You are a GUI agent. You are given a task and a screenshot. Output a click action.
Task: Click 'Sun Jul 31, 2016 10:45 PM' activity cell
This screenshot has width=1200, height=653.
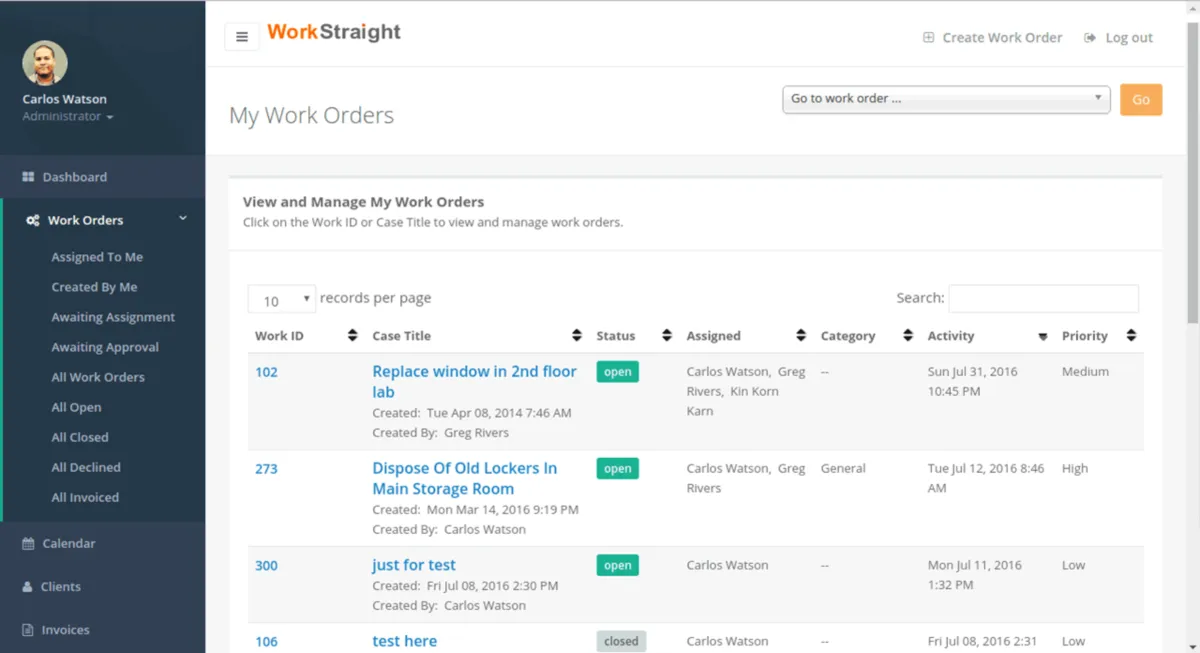coord(973,381)
